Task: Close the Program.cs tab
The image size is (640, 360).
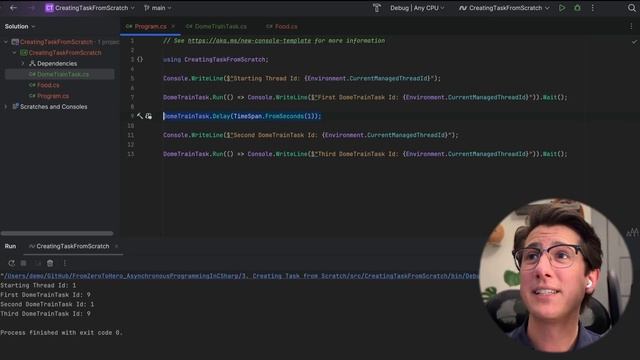Action: (173, 27)
